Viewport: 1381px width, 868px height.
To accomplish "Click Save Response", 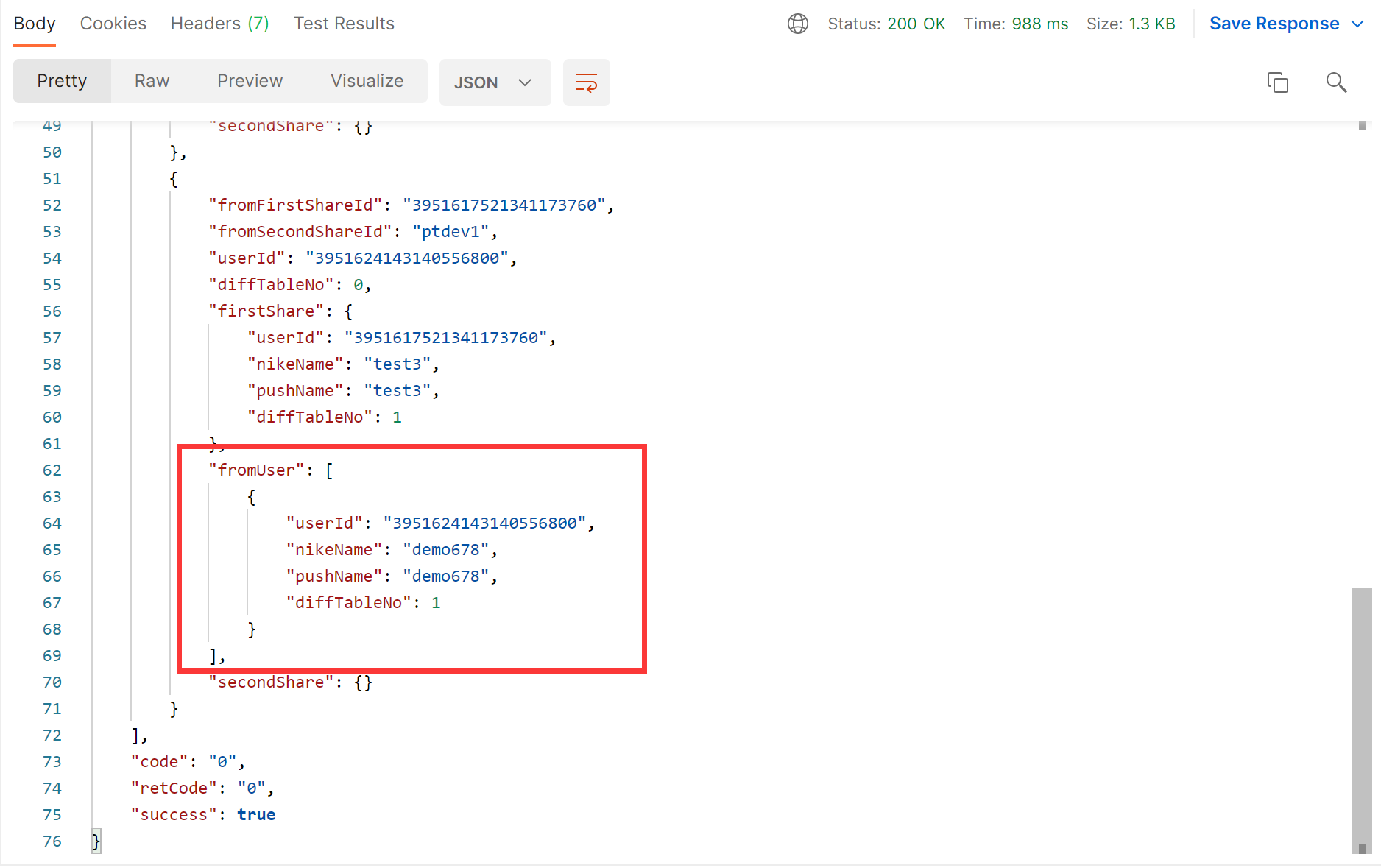I will 1274,24.
